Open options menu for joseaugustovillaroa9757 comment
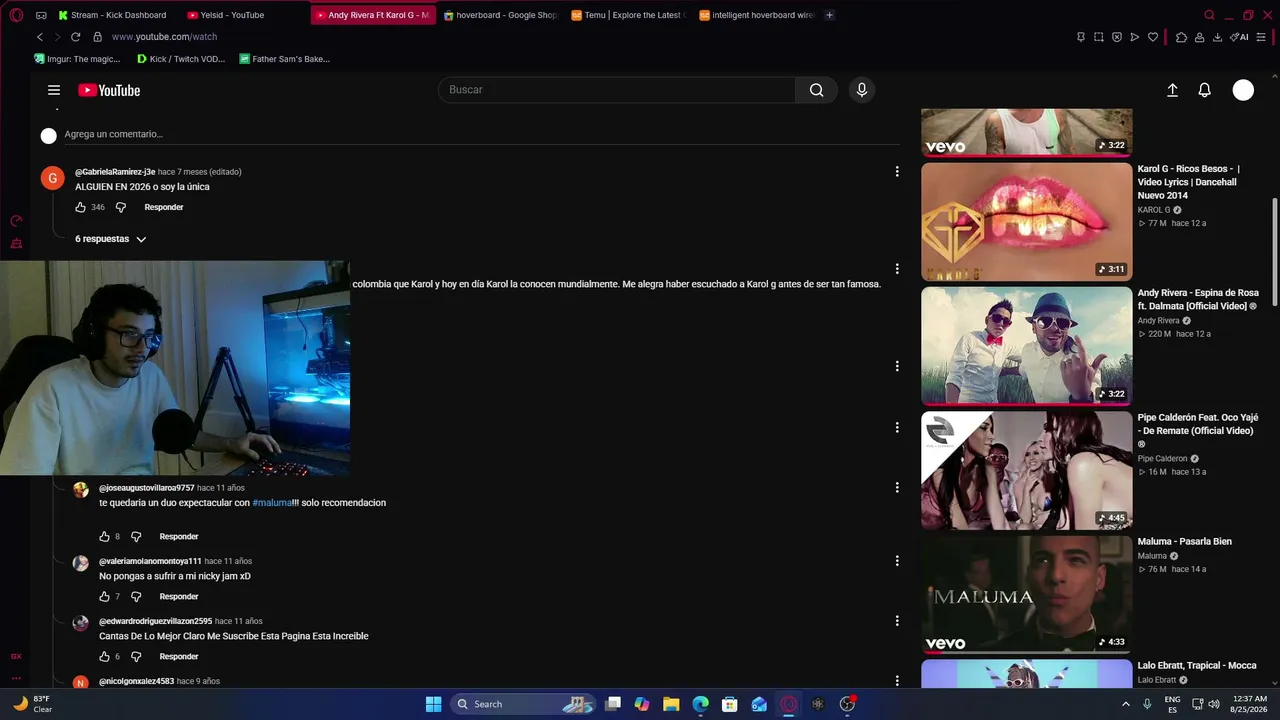 point(897,488)
